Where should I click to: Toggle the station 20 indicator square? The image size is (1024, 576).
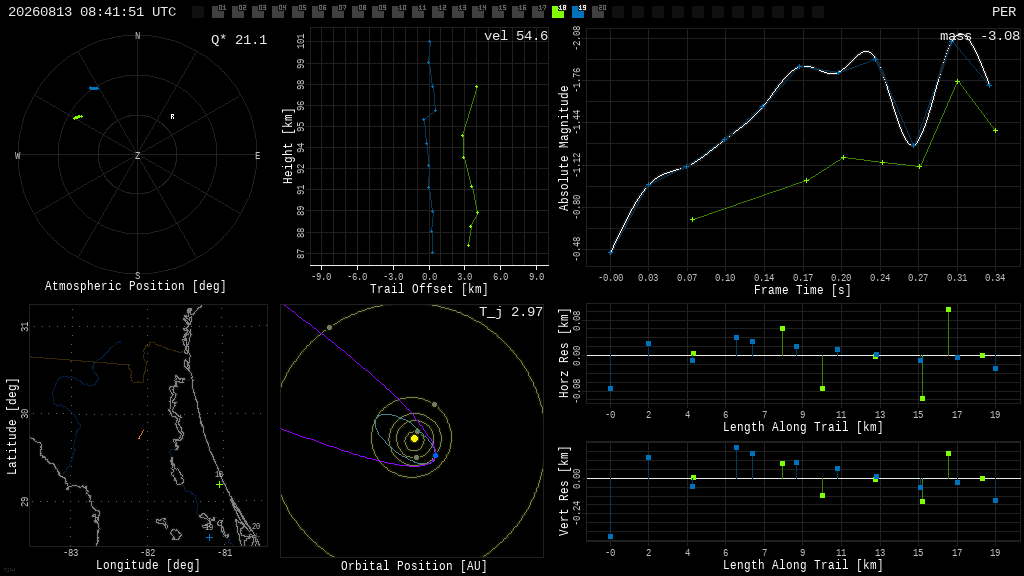(x=598, y=12)
